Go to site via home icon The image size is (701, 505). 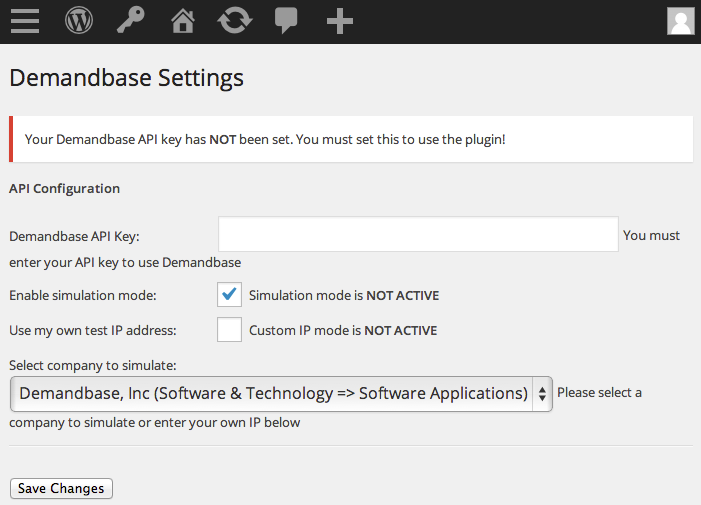(183, 21)
